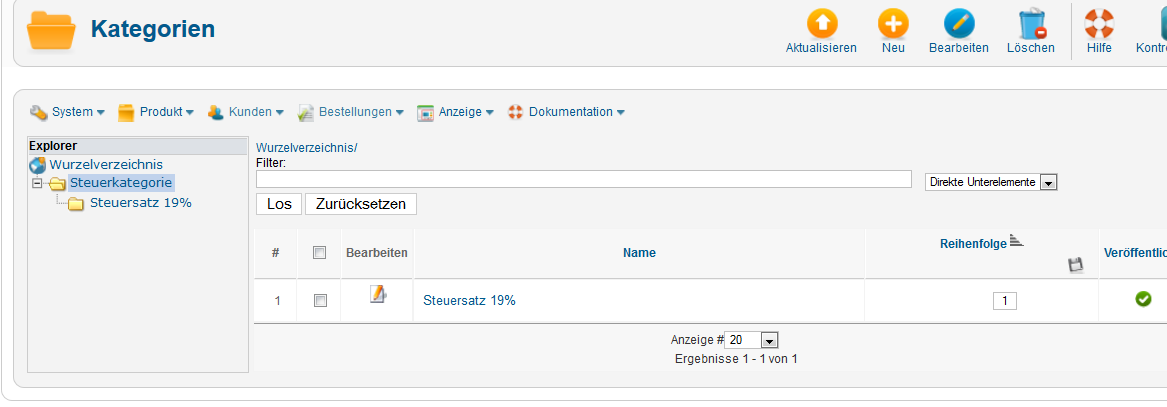Screen dimensions: 1167x407
Task: Click into the Filter text field
Action: 583,179
